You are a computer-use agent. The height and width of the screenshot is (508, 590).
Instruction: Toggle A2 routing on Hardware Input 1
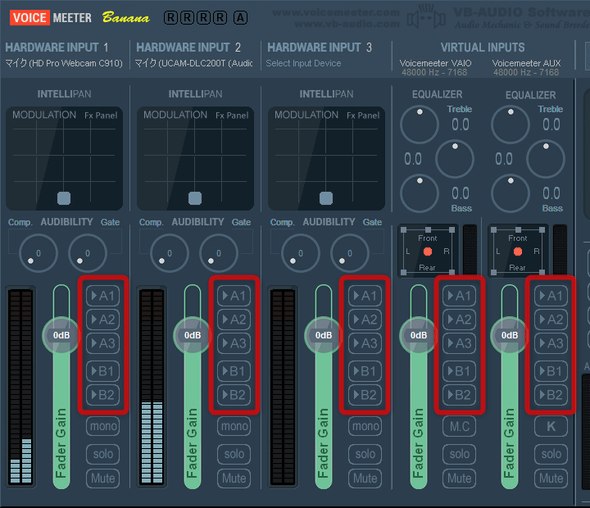103,319
